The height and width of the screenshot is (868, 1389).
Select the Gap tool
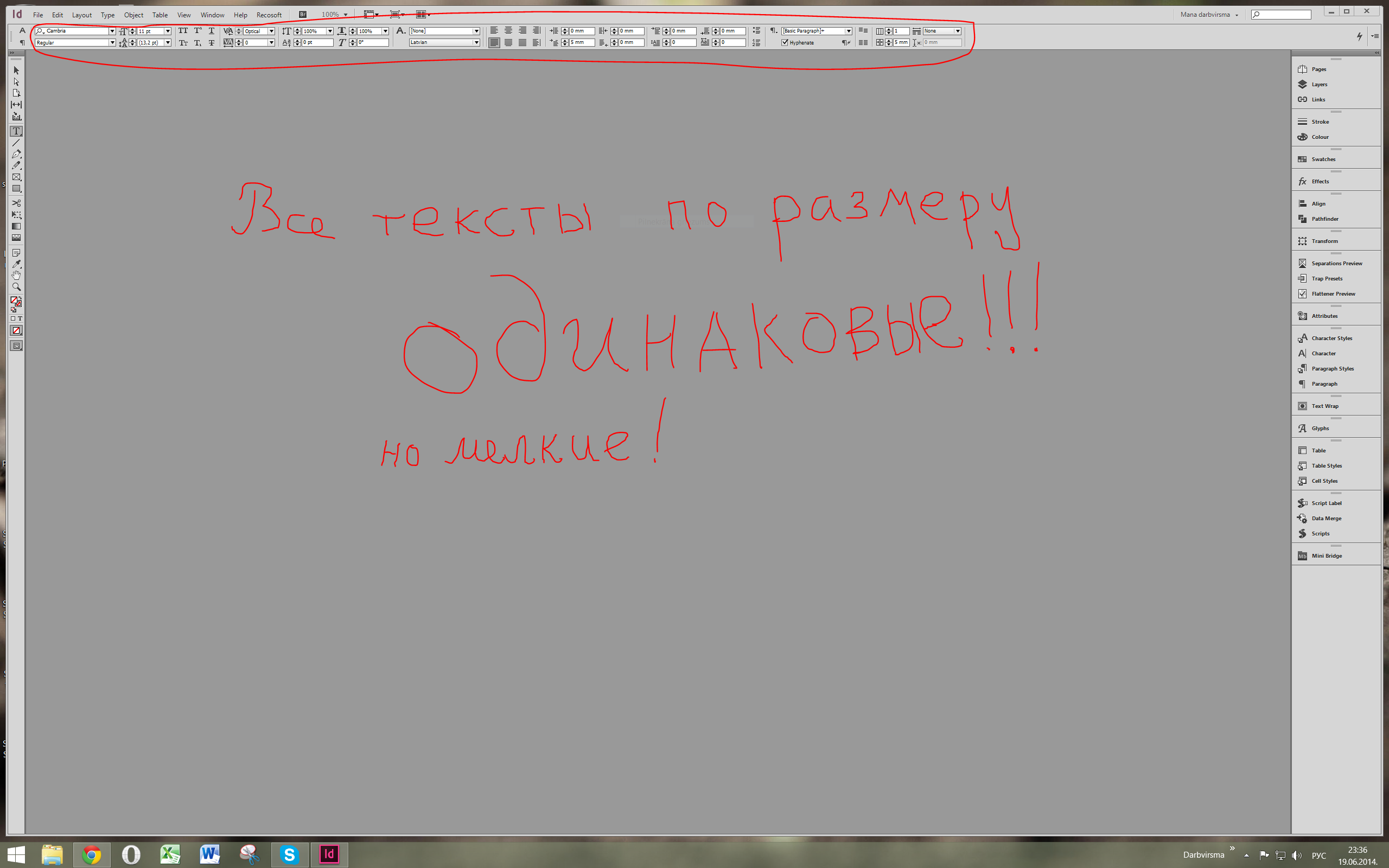click(x=16, y=105)
